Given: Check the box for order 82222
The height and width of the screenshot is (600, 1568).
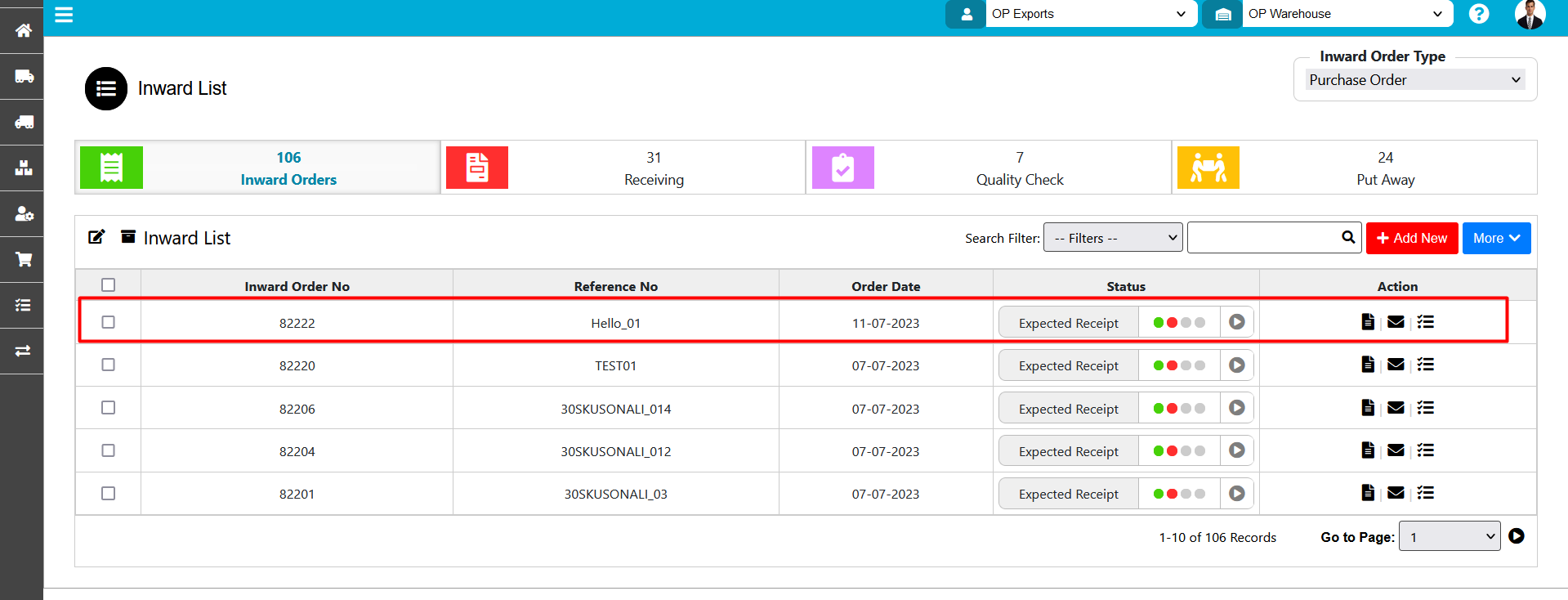Looking at the screenshot, I should 108,322.
